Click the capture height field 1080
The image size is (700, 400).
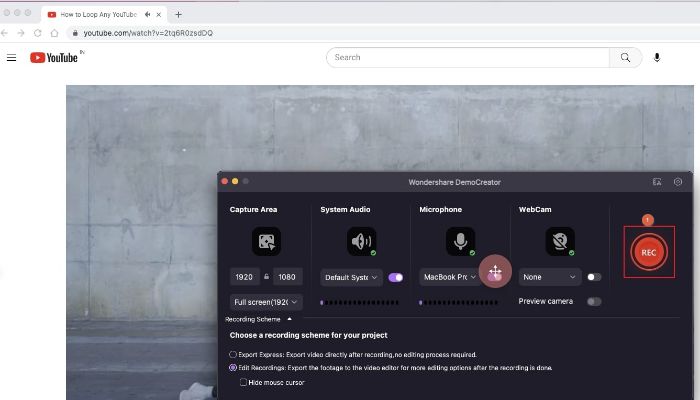pyautogui.click(x=287, y=277)
